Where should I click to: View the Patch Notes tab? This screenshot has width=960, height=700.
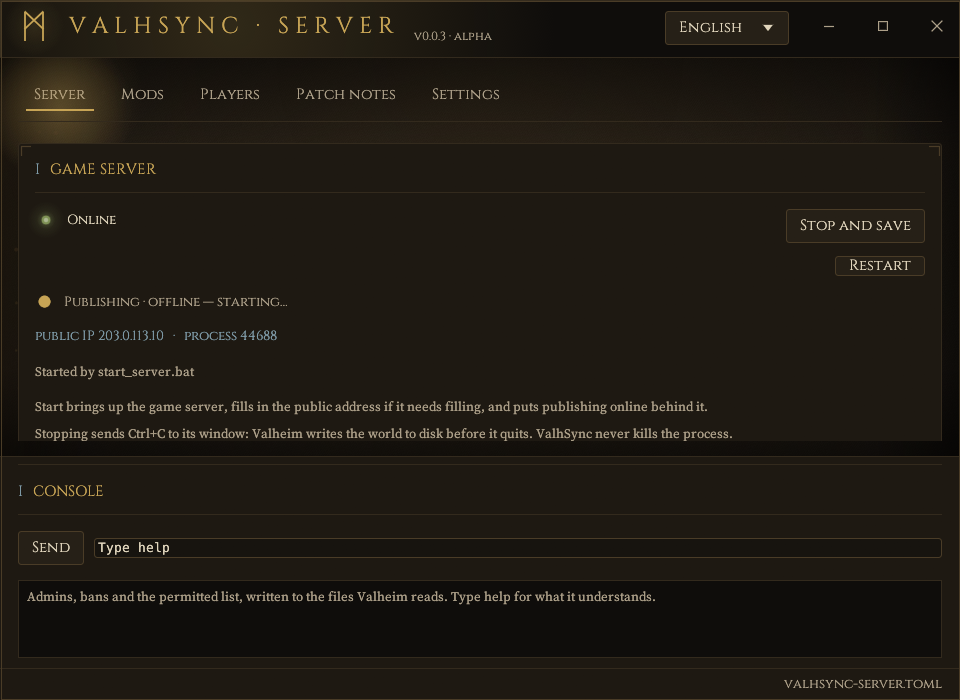[x=346, y=94]
